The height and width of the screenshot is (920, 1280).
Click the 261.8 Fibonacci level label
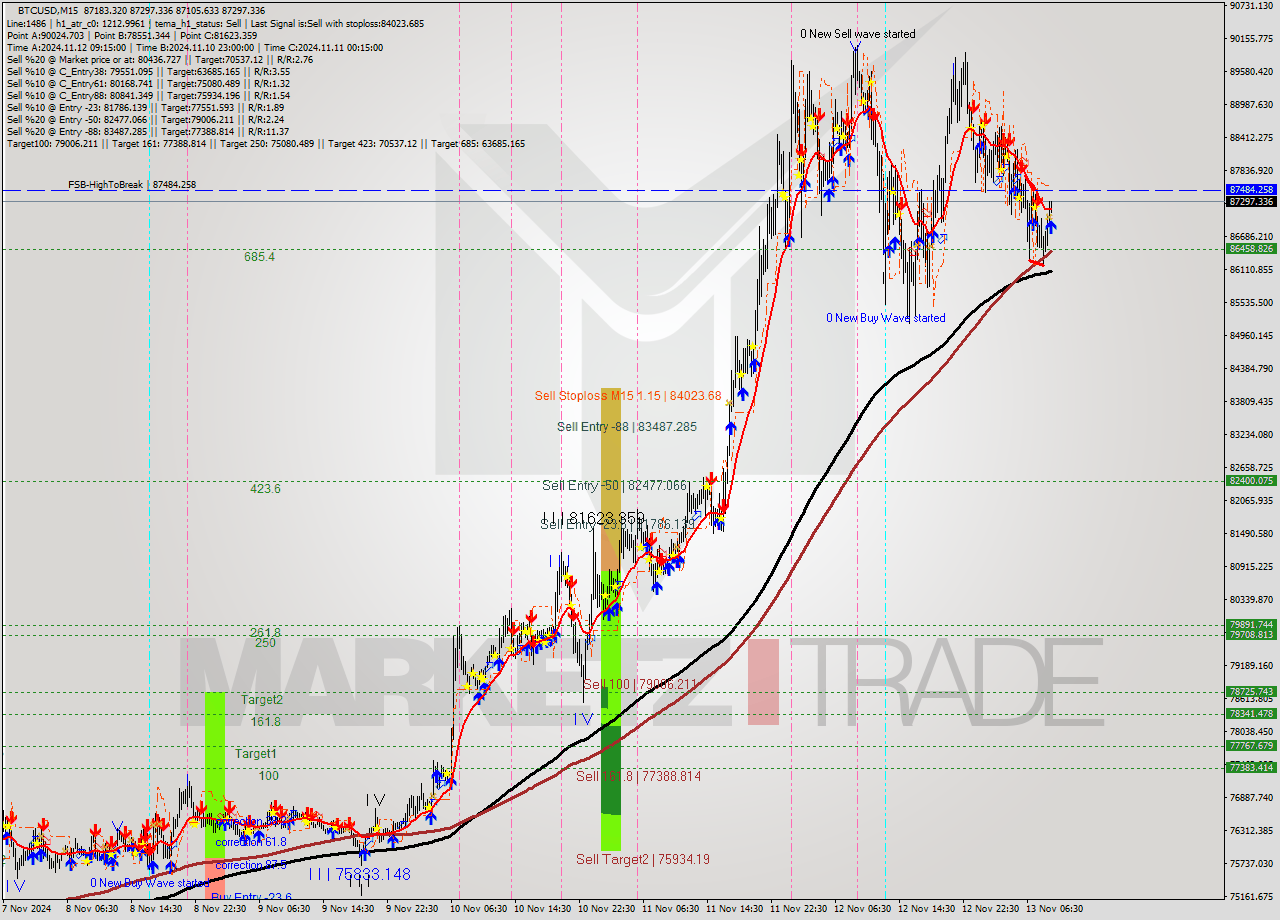(265, 632)
